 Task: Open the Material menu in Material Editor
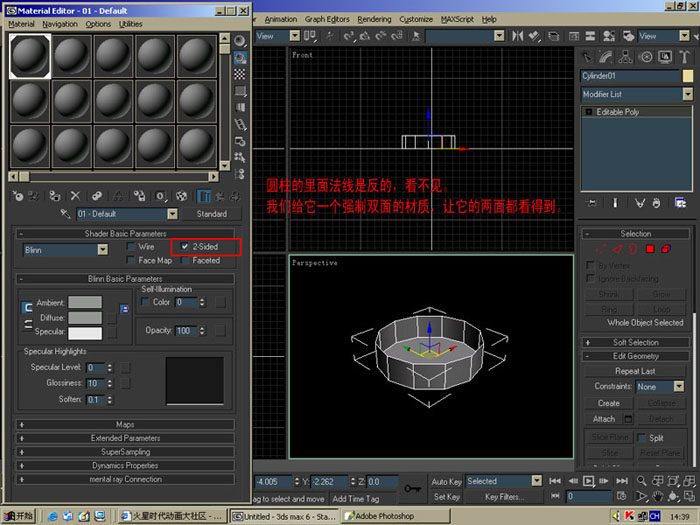[x=21, y=24]
